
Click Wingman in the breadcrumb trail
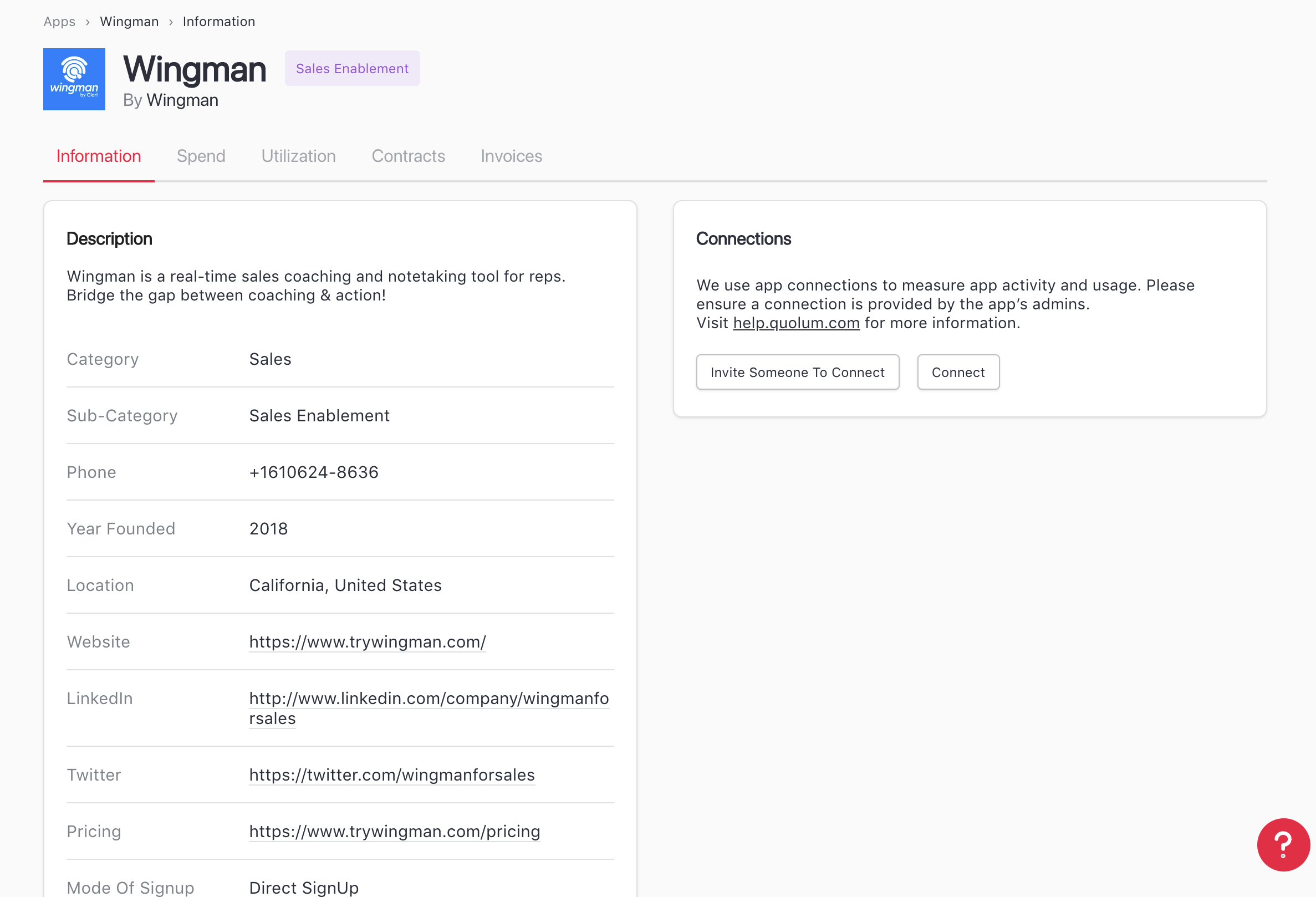coord(129,22)
